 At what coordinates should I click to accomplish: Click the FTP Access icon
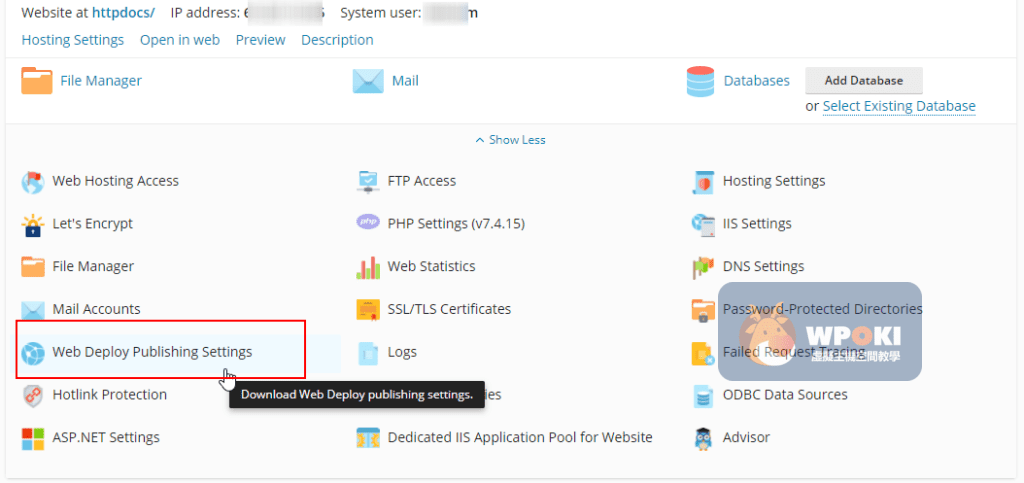coord(369,181)
